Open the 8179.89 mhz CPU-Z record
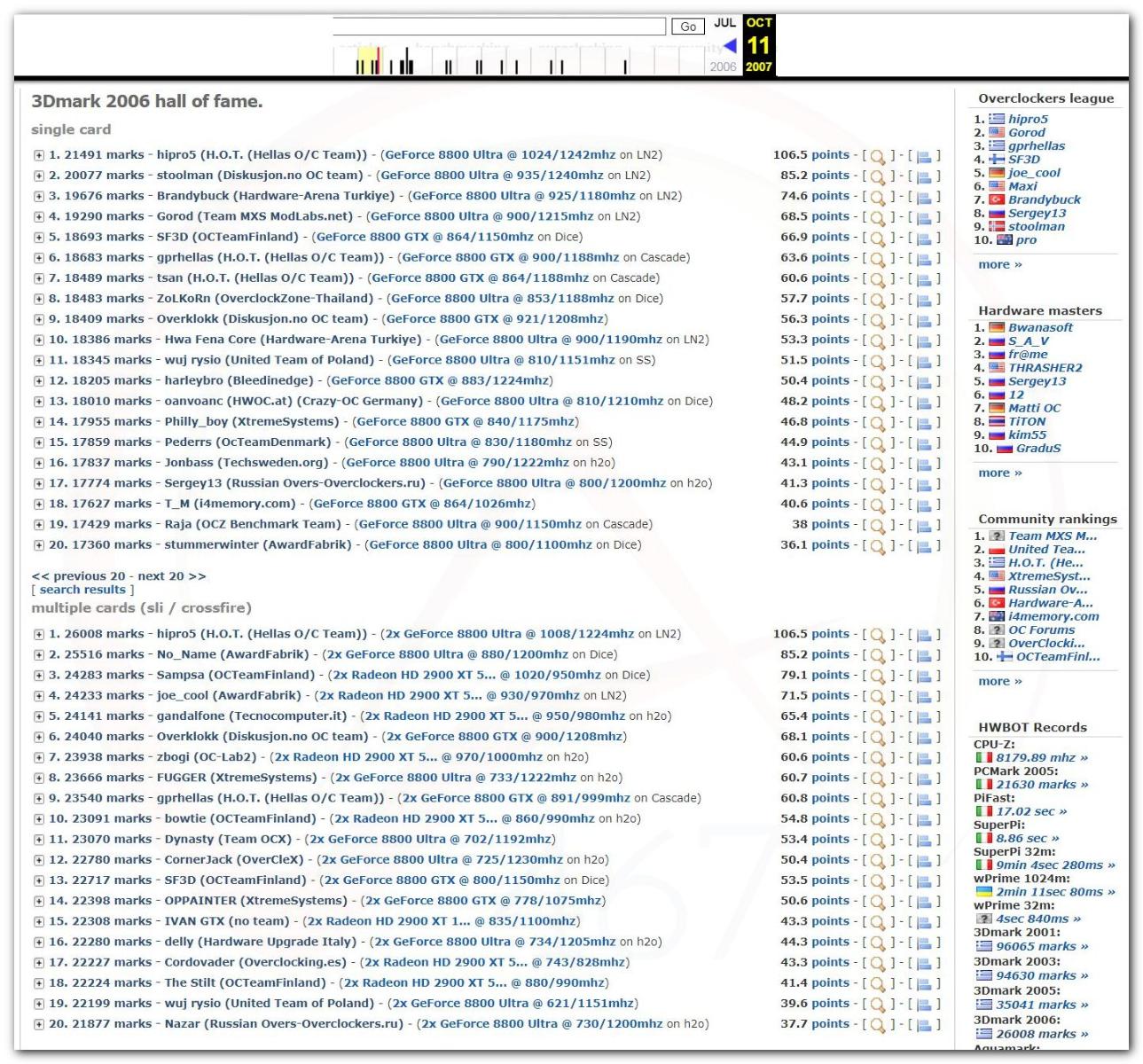The image size is (1143, 1064). click(x=1042, y=758)
